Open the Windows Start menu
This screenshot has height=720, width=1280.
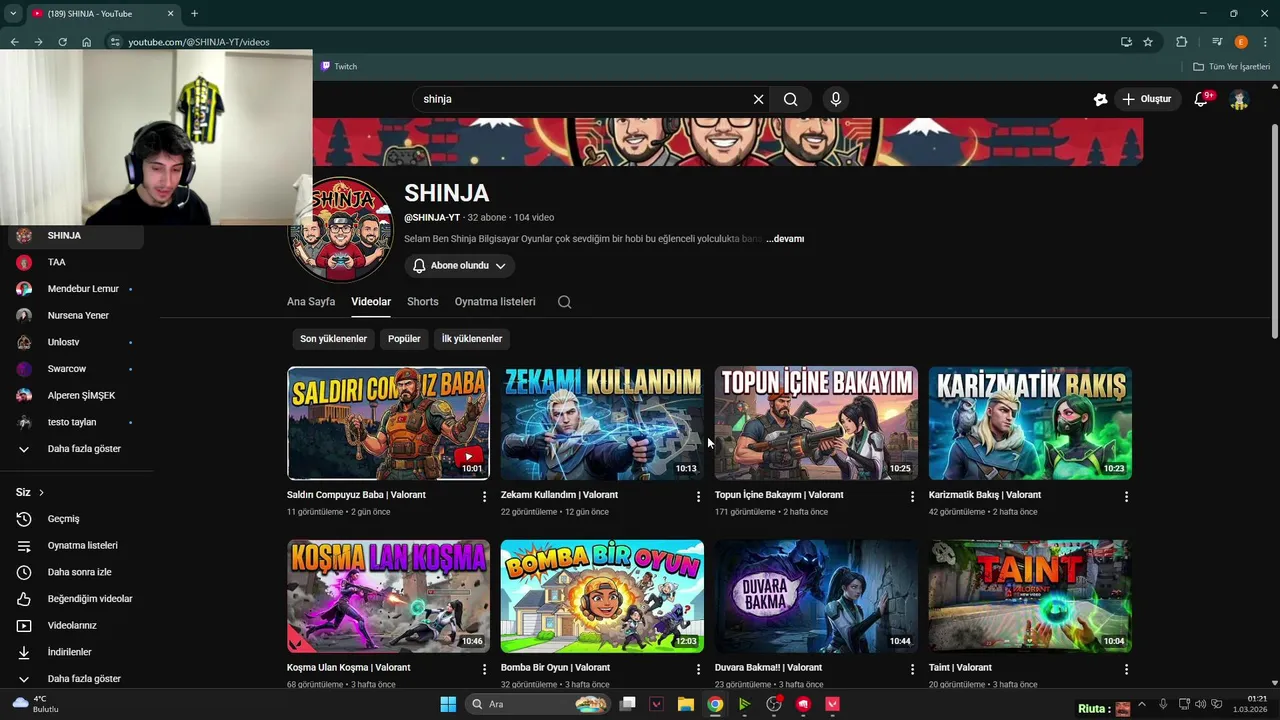[448, 704]
